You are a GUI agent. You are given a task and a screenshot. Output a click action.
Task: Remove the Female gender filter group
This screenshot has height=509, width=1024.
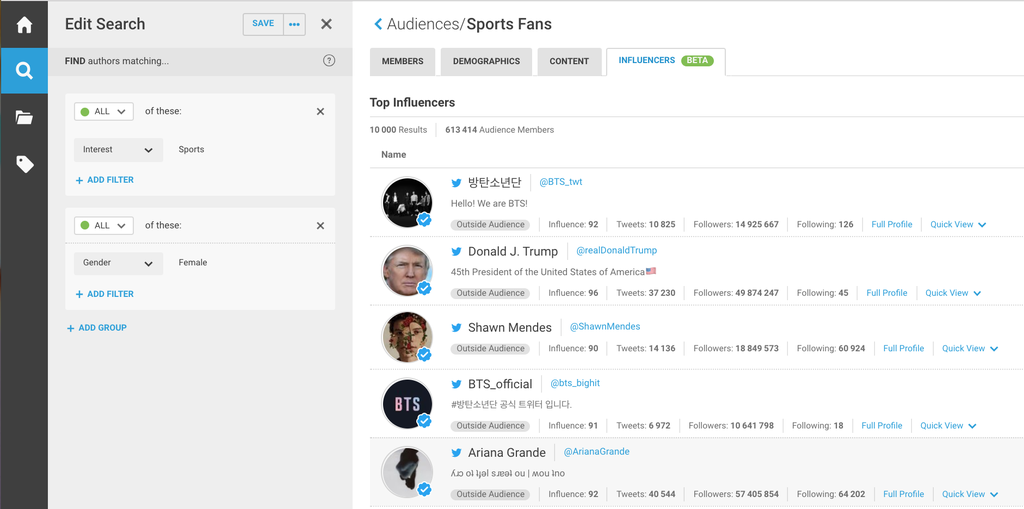click(320, 226)
